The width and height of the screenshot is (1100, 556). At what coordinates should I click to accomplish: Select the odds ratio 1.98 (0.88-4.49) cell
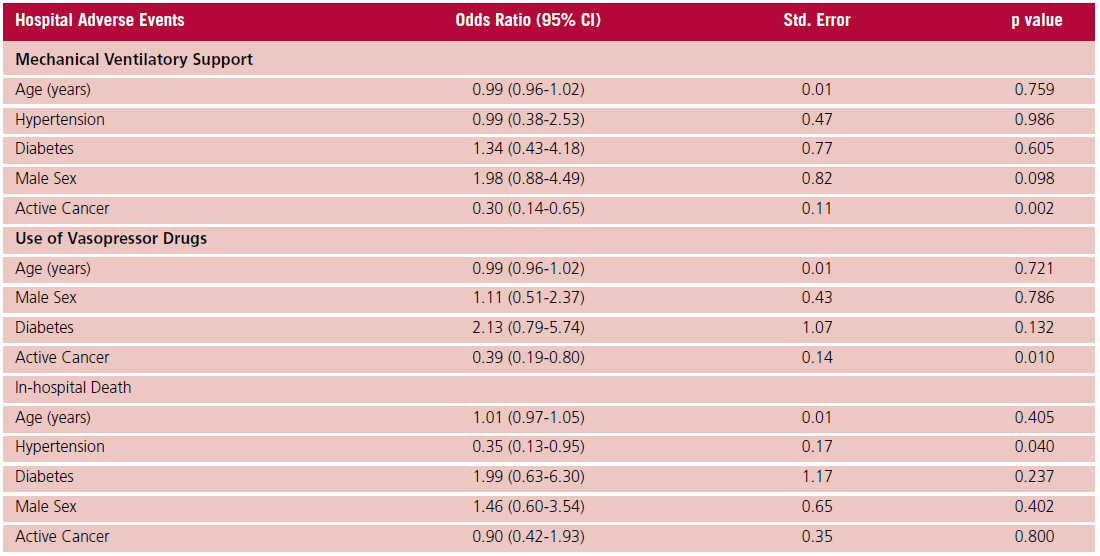(x=528, y=179)
